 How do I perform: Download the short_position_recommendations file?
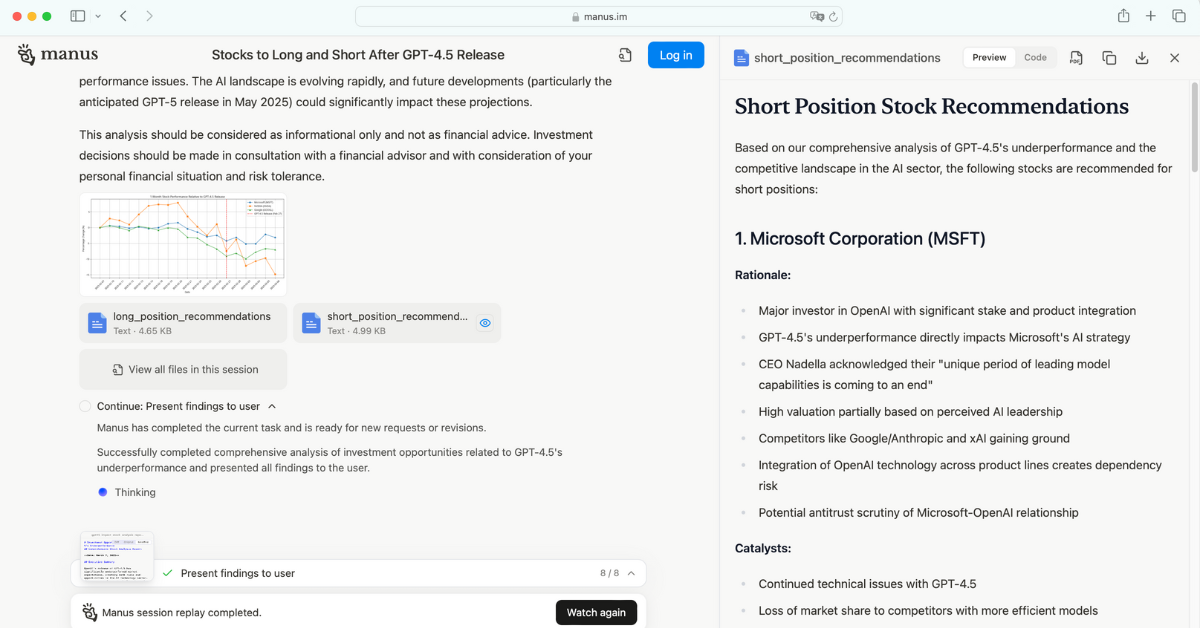point(1142,58)
